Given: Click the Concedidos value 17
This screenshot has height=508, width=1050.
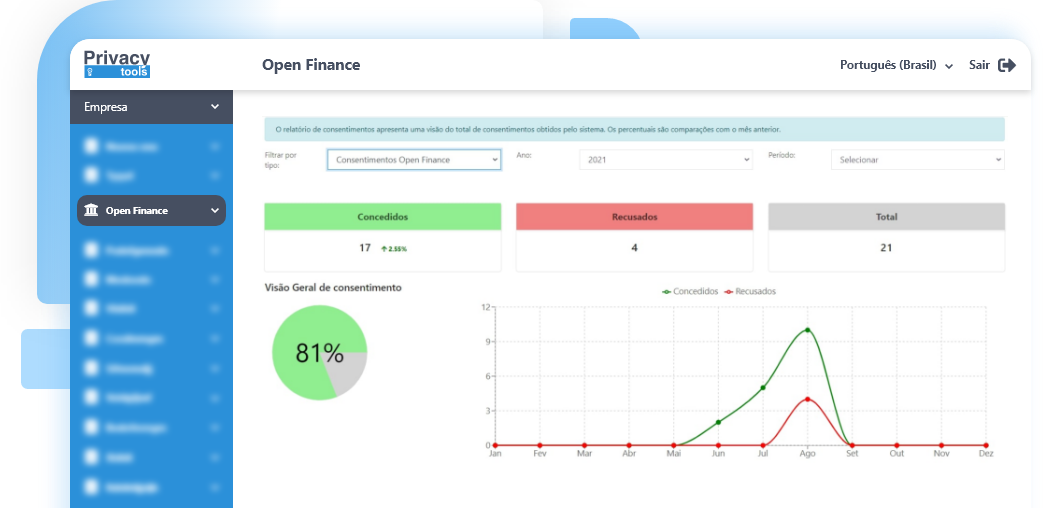Looking at the screenshot, I should [x=364, y=248].
